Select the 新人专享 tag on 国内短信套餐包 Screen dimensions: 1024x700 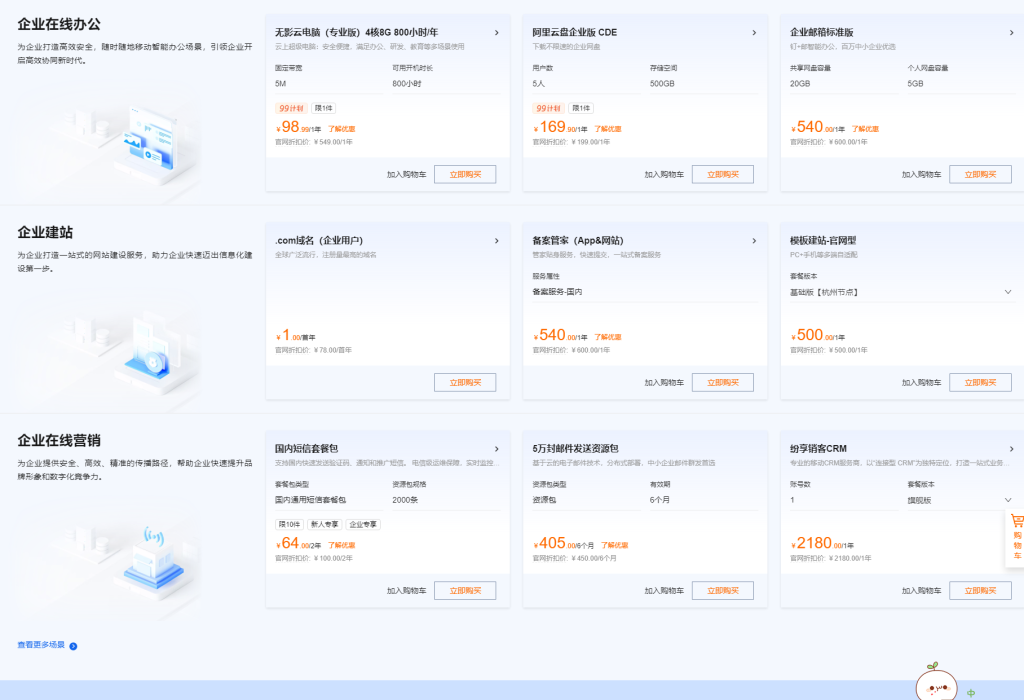pyautogui.click(x=323, y=523)
